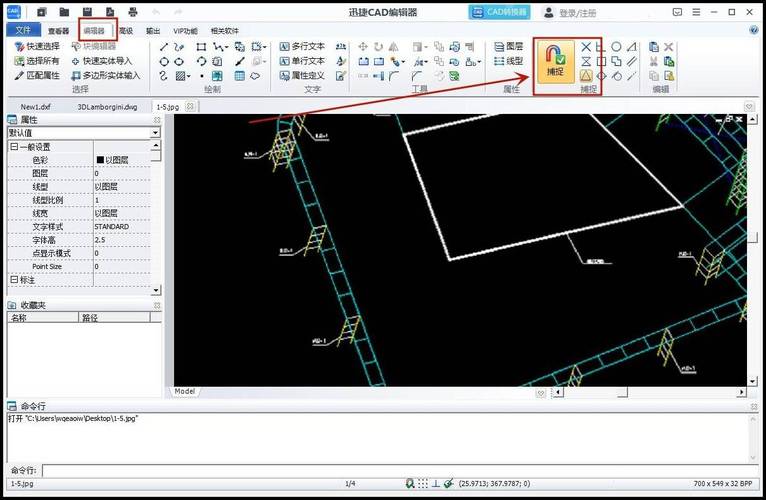This screenshot has height=500, width=766.
Task: Select the Ellipse drawing tool
Action: [179, 62]
